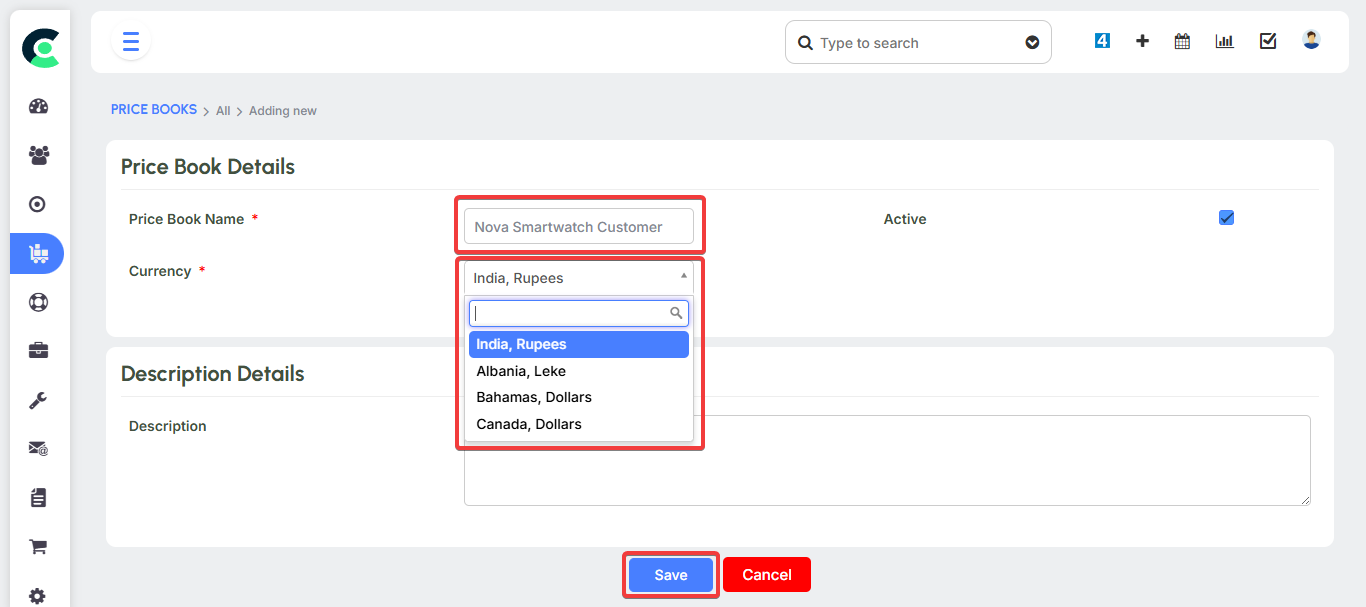
Task: Toggle the Active checkbox
Action: pos(1226,218)
